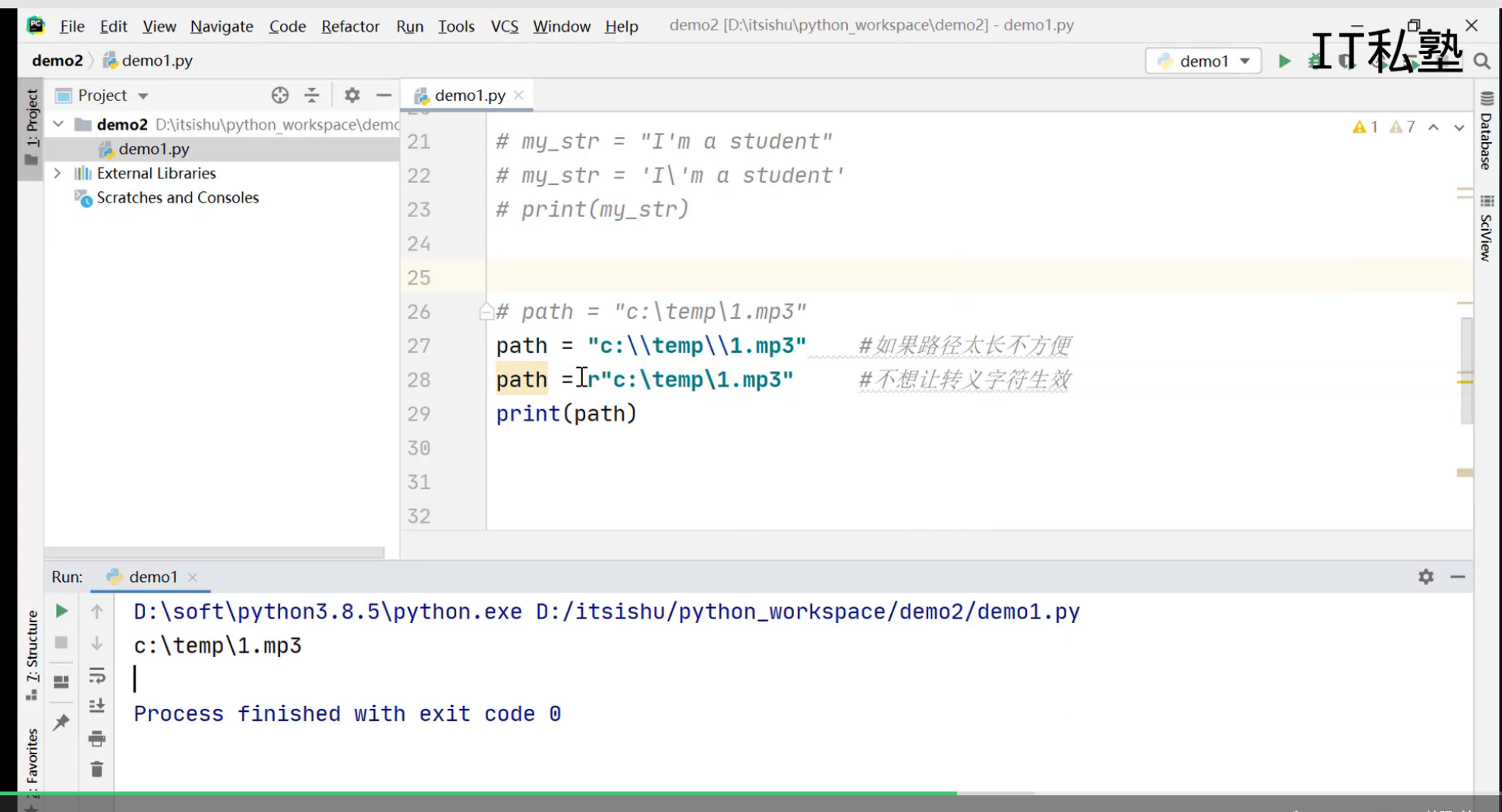Click the demo2 breadcrumb in navigation bar
The height and width of the screenshot is (812, 1502).
tap(57, 61)
